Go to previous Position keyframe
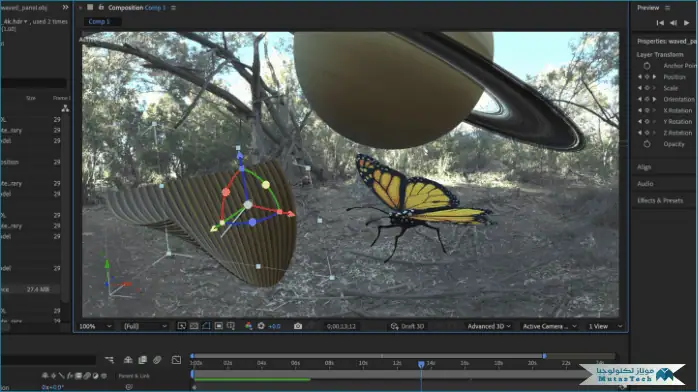Screen dimensions: 698x392 tap(640, 77)
